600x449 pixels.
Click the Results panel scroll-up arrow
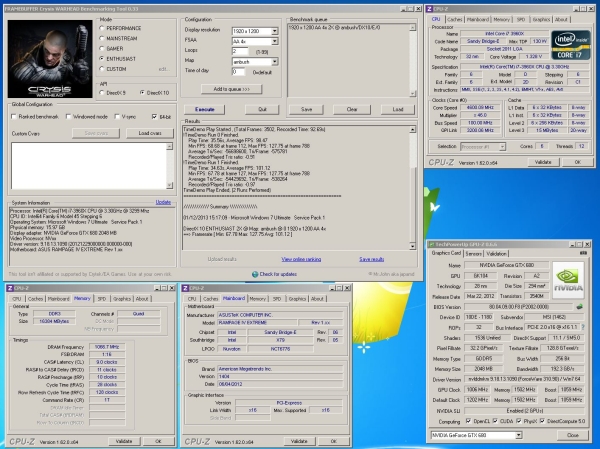(412, 130)
